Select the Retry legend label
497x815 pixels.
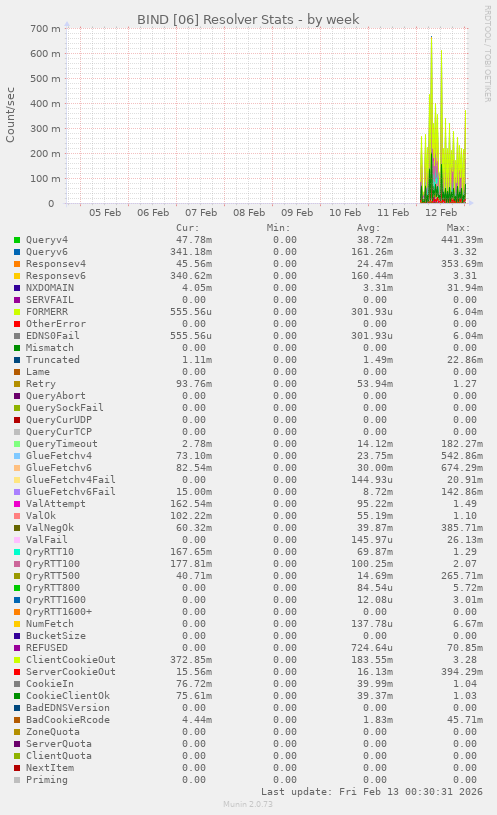pos(41,384)
